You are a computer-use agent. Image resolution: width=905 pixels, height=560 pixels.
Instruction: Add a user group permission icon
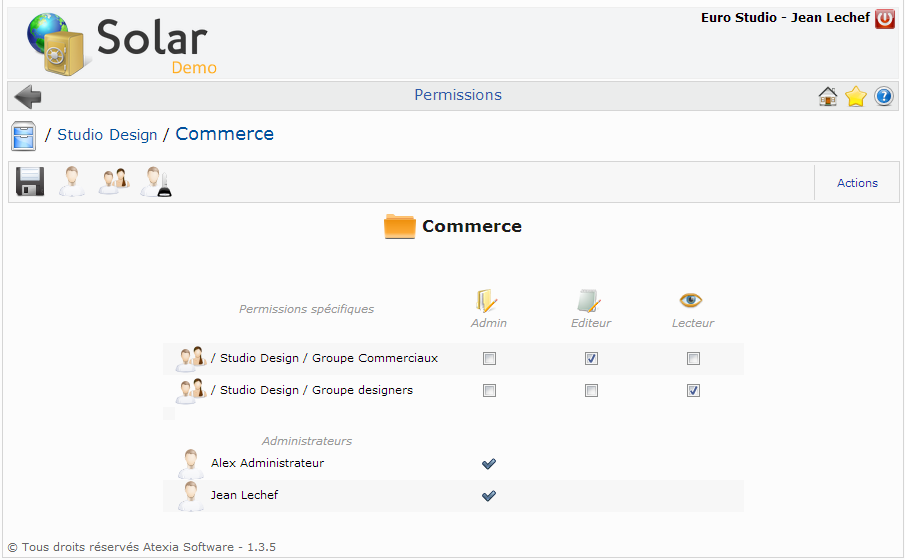point(114,181)
